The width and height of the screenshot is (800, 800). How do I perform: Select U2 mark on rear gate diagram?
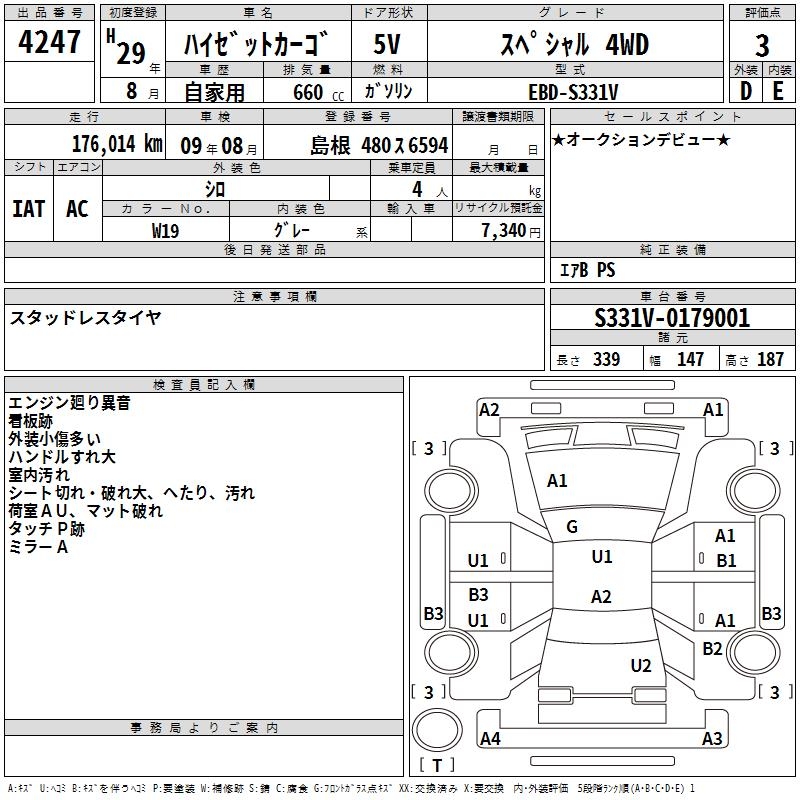(x=641, y=665)
